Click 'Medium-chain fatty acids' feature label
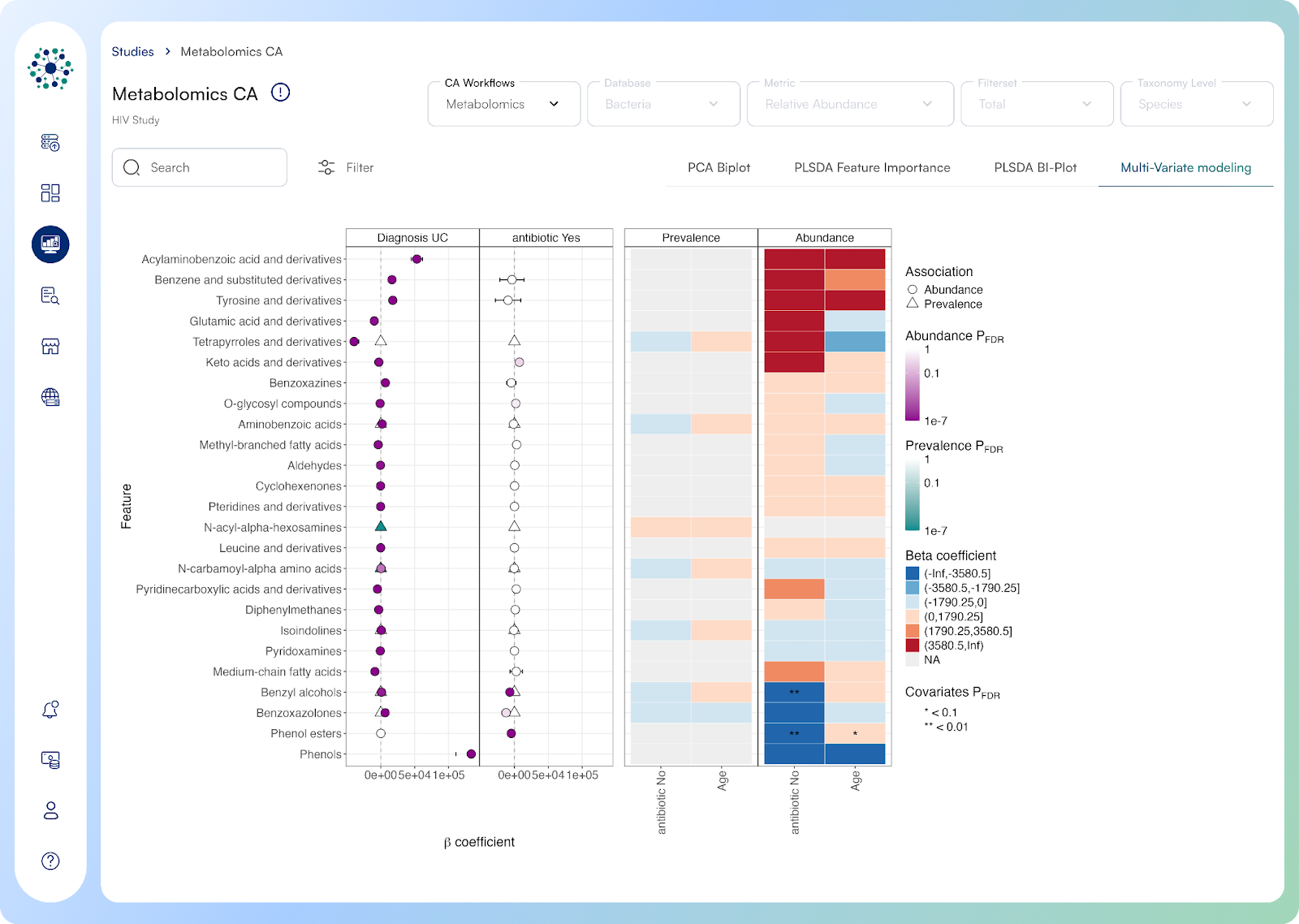The height and width of the screenshot is (924, 1299). pyautogui.click(x=278, y=671)
